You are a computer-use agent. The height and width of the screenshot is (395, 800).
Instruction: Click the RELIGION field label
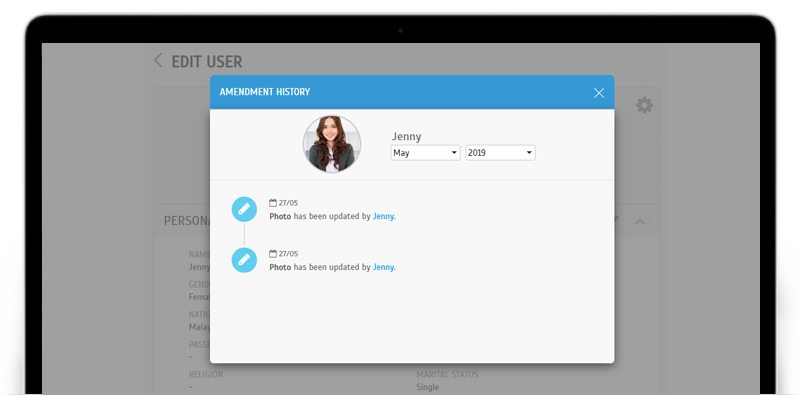206,375
